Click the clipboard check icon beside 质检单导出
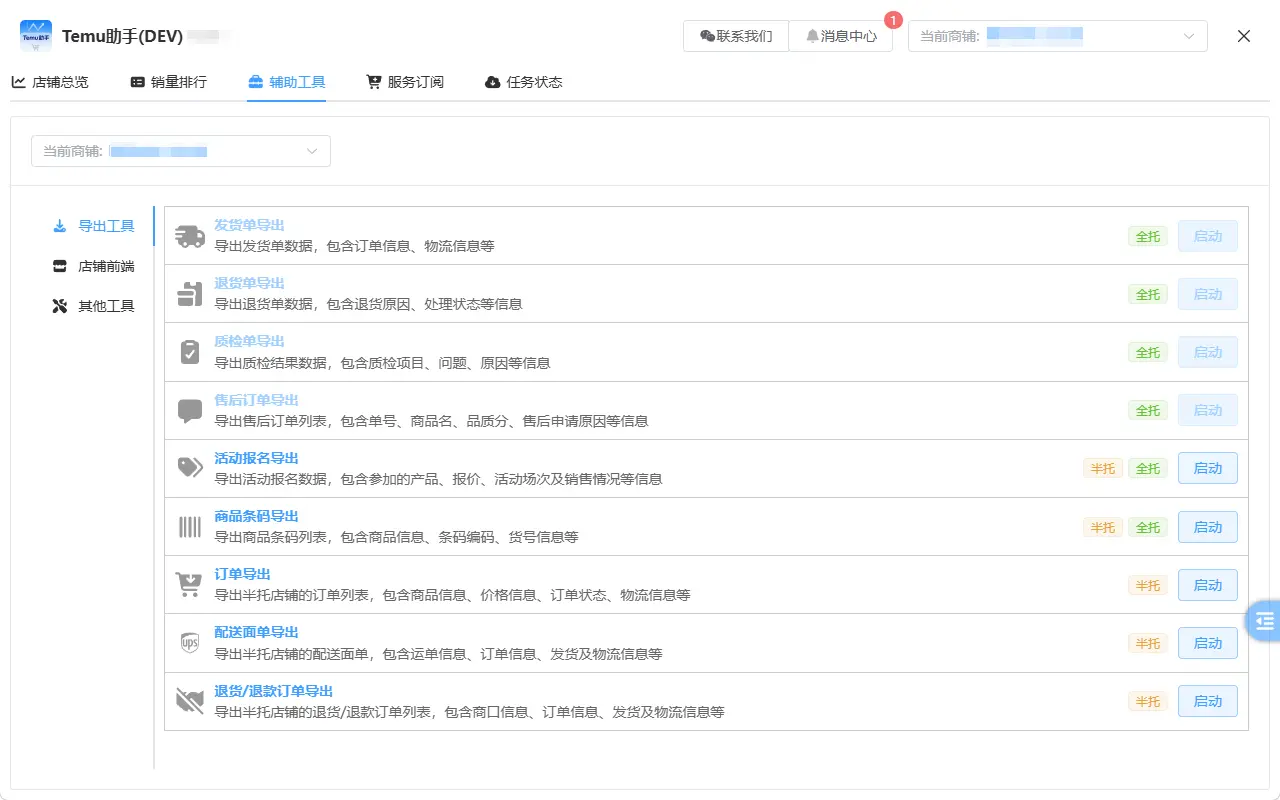The width and height of the screenshot is (1280, 800). click(x=190, y=352)
